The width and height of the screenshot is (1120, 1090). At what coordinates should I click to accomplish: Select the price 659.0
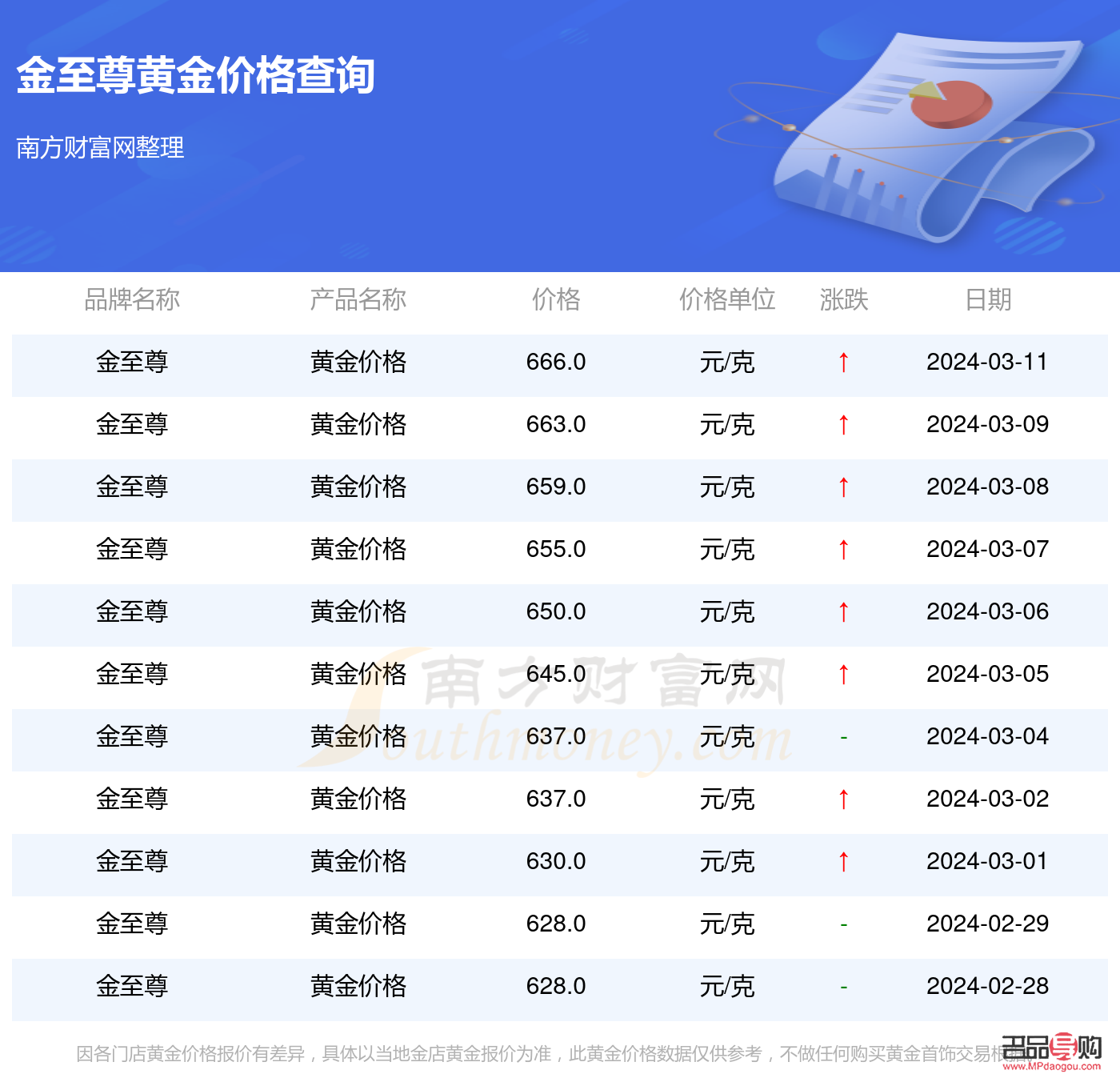[556, 487]
